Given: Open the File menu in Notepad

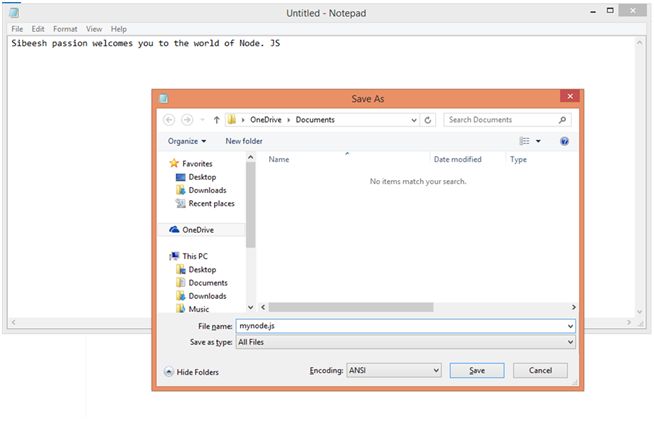Looking at the screenshot, I should 17,29.
